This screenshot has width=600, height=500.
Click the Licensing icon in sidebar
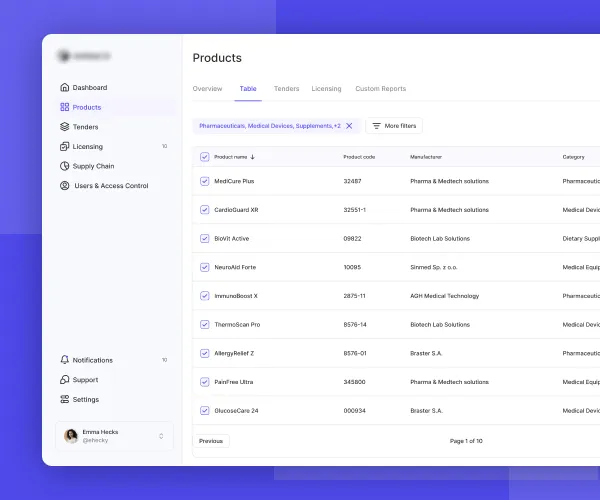[65, 147]
